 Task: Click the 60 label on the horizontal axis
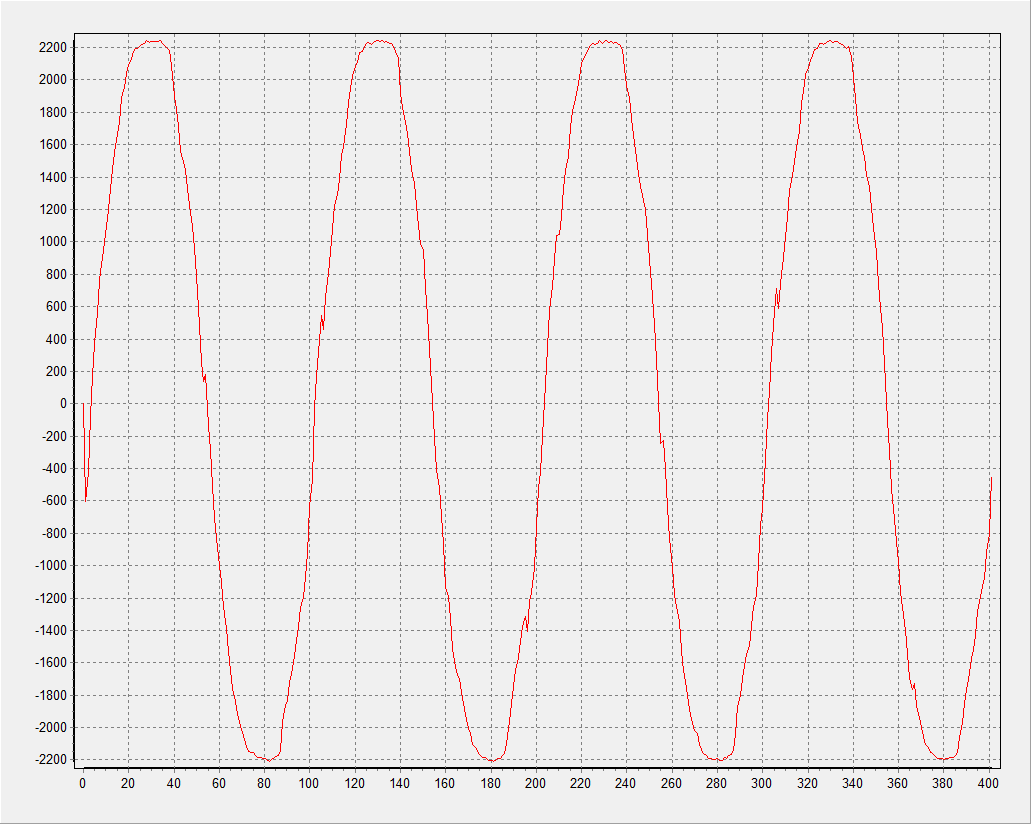coord(218,783)
